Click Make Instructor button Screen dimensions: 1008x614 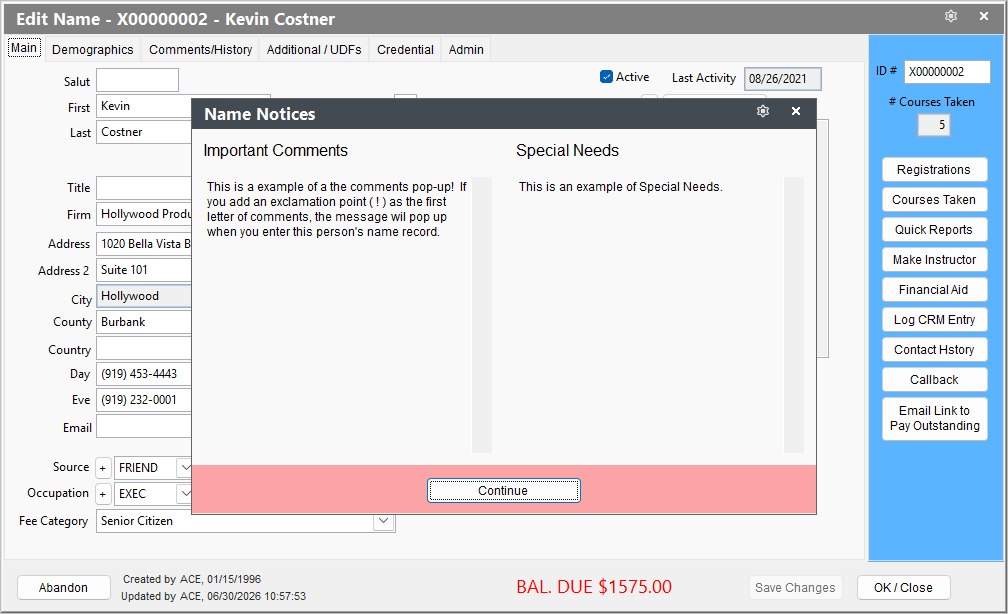[934, 260]
